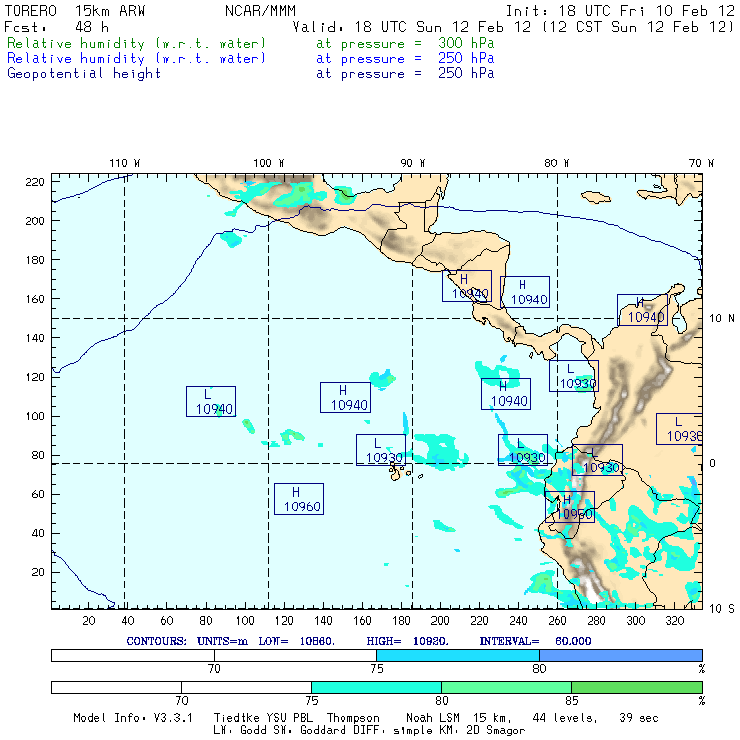
Task: Click the 'Tiedtke' scheme name
Action: (236, 718)
